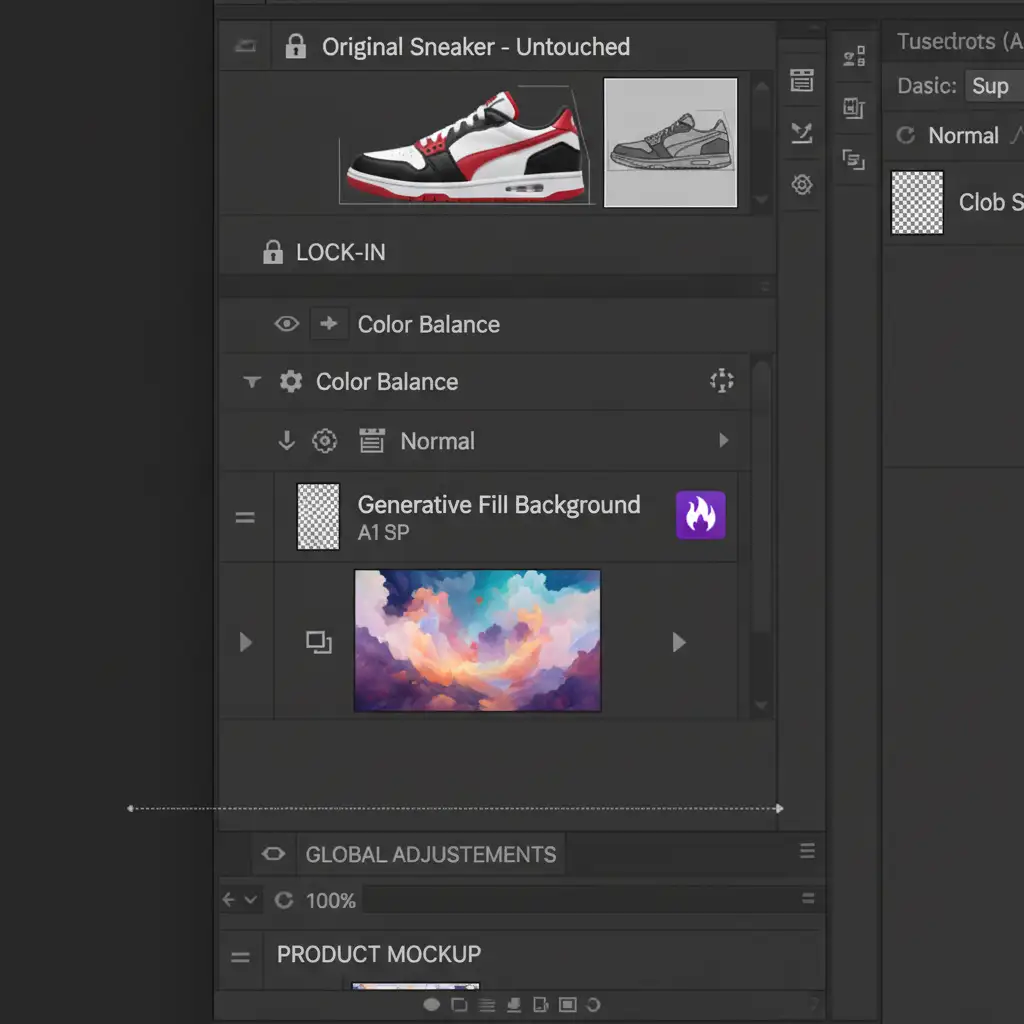1024x1024 pixels.
Task: Open the GLOBAL ADJUSTEMENTS panel menu
Action: [807, 852]
